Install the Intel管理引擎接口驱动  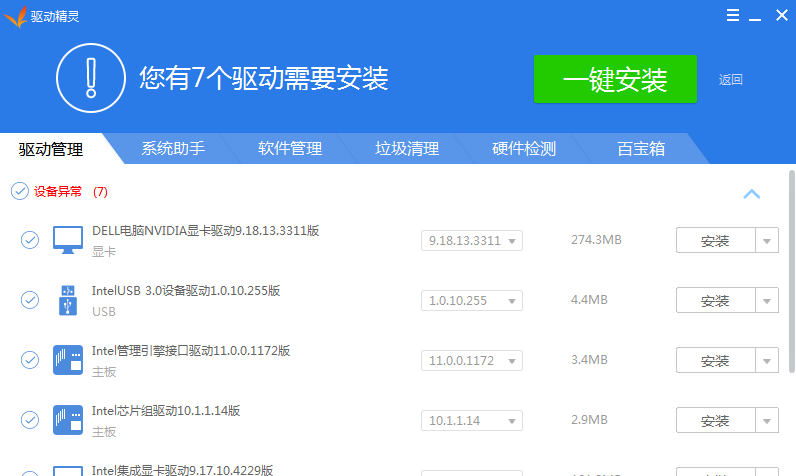point(716,360)
